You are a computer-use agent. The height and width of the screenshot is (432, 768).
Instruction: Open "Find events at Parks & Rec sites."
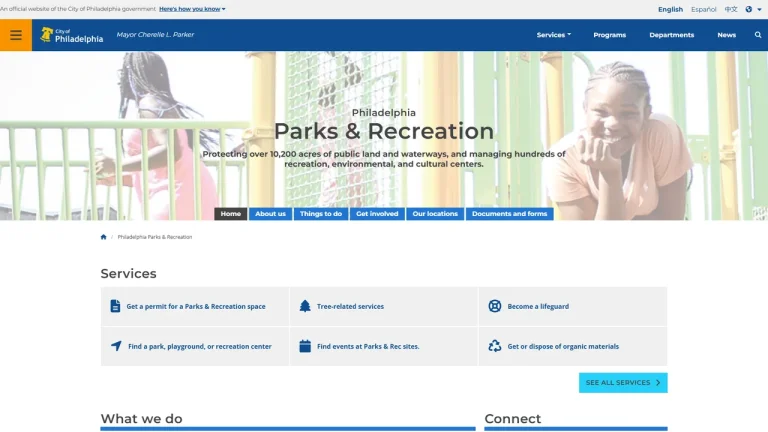point(368,346)
